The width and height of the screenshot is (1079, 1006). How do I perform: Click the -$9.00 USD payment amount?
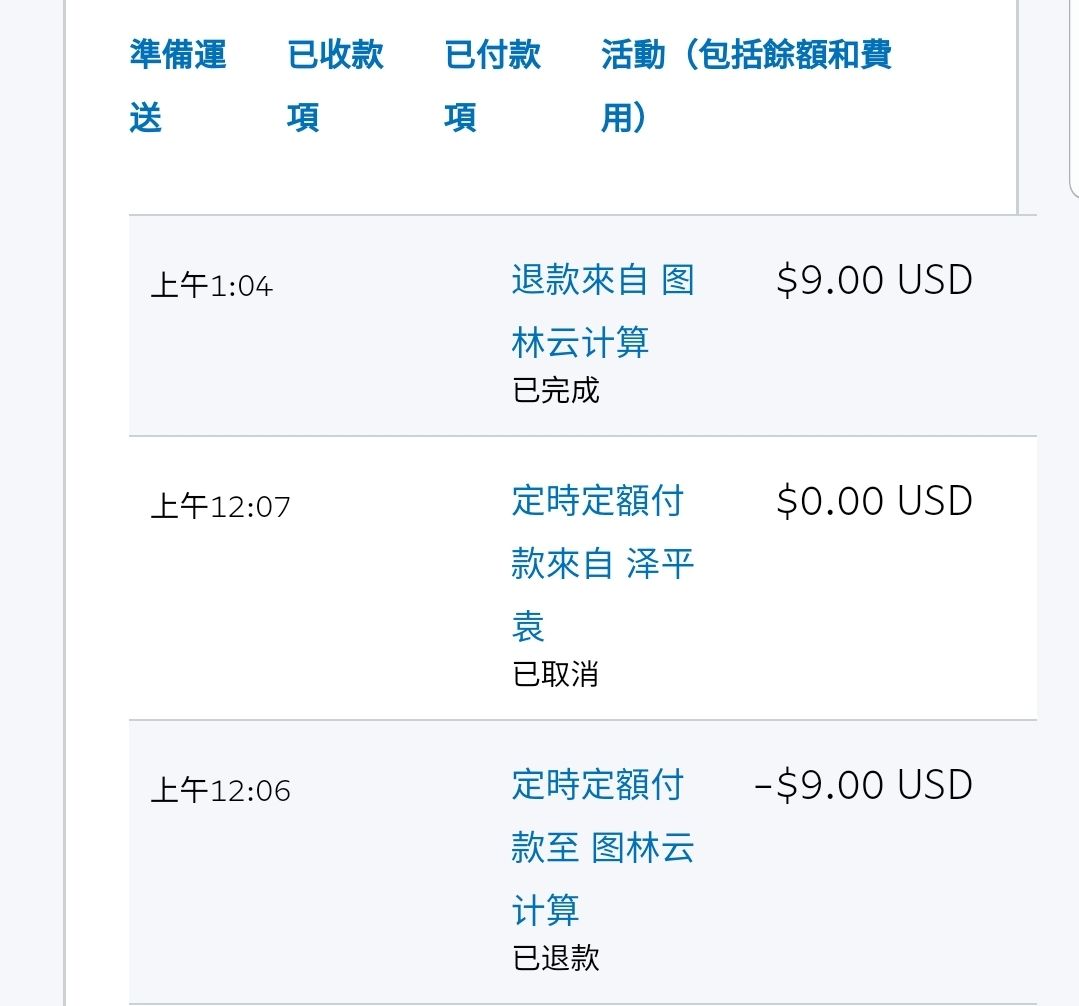tap(863, 785)
